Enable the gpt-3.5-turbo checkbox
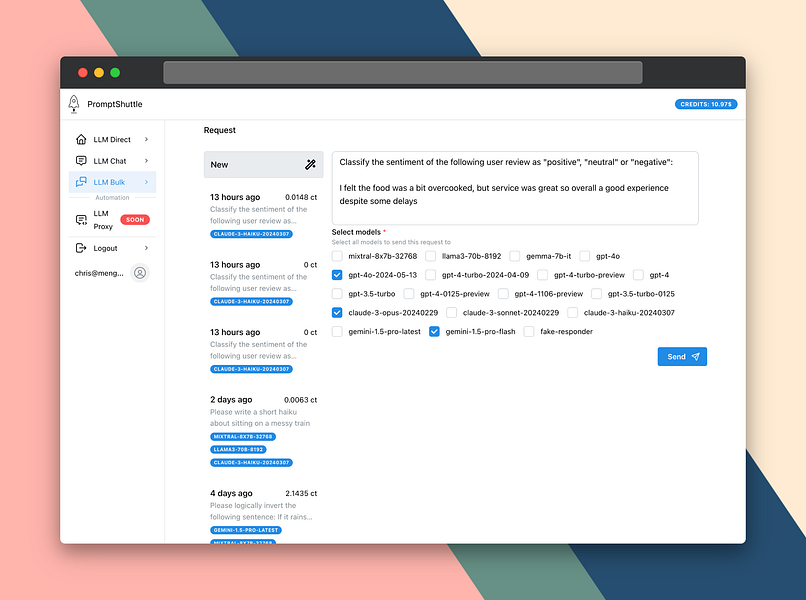Viewport: 806px width, 600px height. click(337, 294)
